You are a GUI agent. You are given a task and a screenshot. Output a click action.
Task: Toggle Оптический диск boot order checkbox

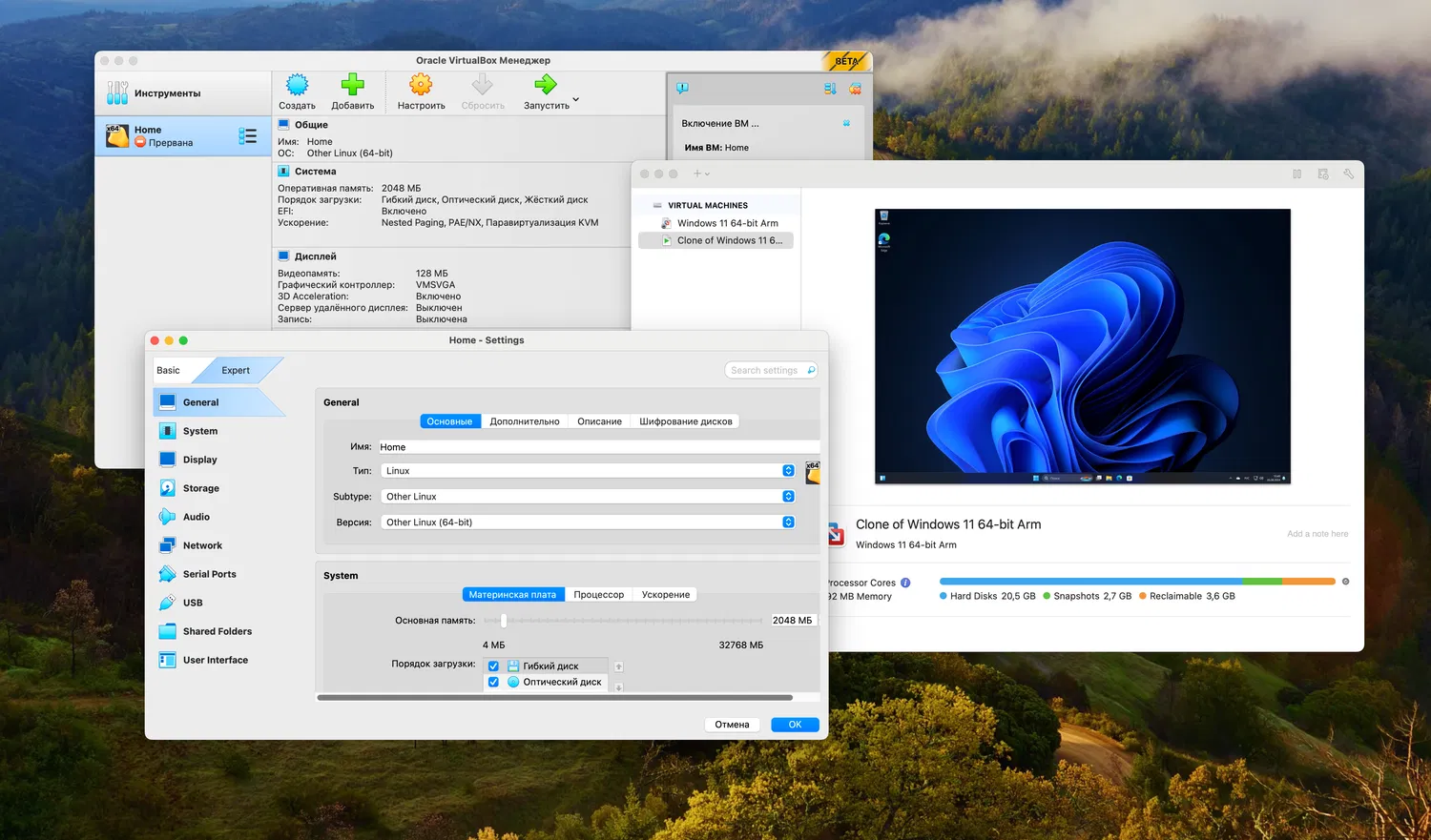pyautogui.click(x=493, y=682)
